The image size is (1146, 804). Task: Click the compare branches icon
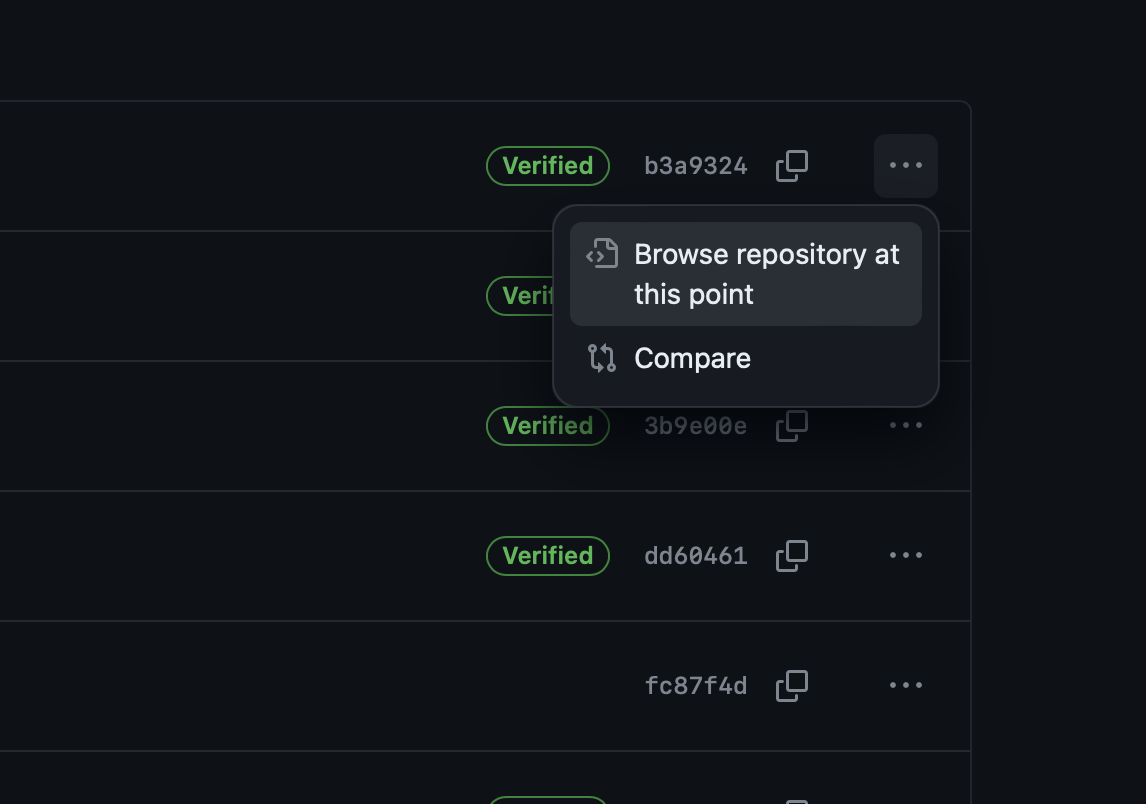(601, 358)
